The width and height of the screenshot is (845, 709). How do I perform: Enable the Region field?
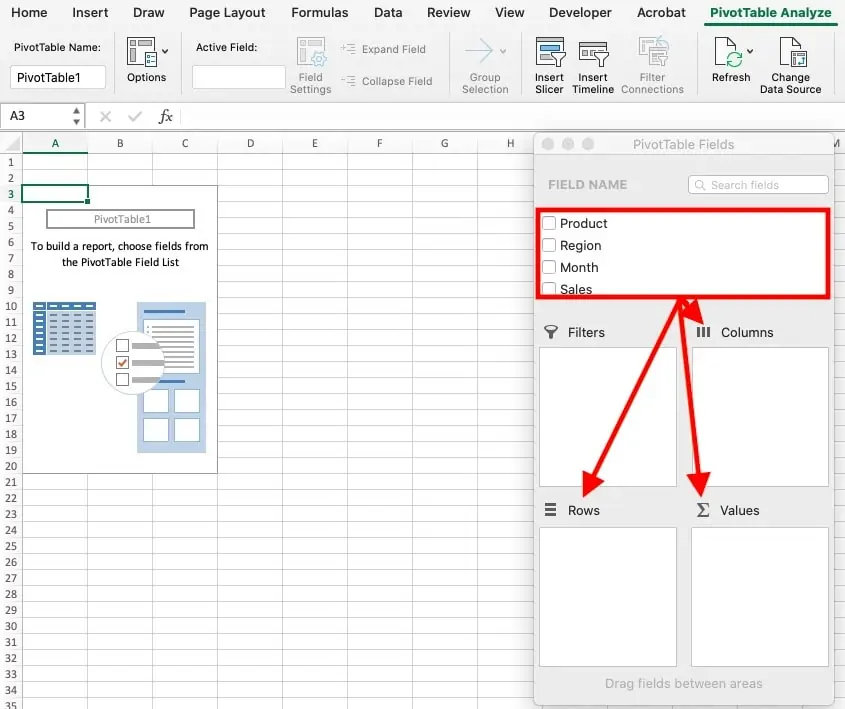(x=548, y=245)
